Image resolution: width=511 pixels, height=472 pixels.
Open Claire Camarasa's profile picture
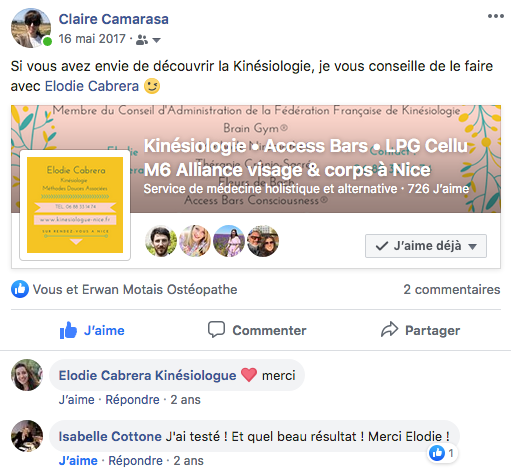click(31, 28)
